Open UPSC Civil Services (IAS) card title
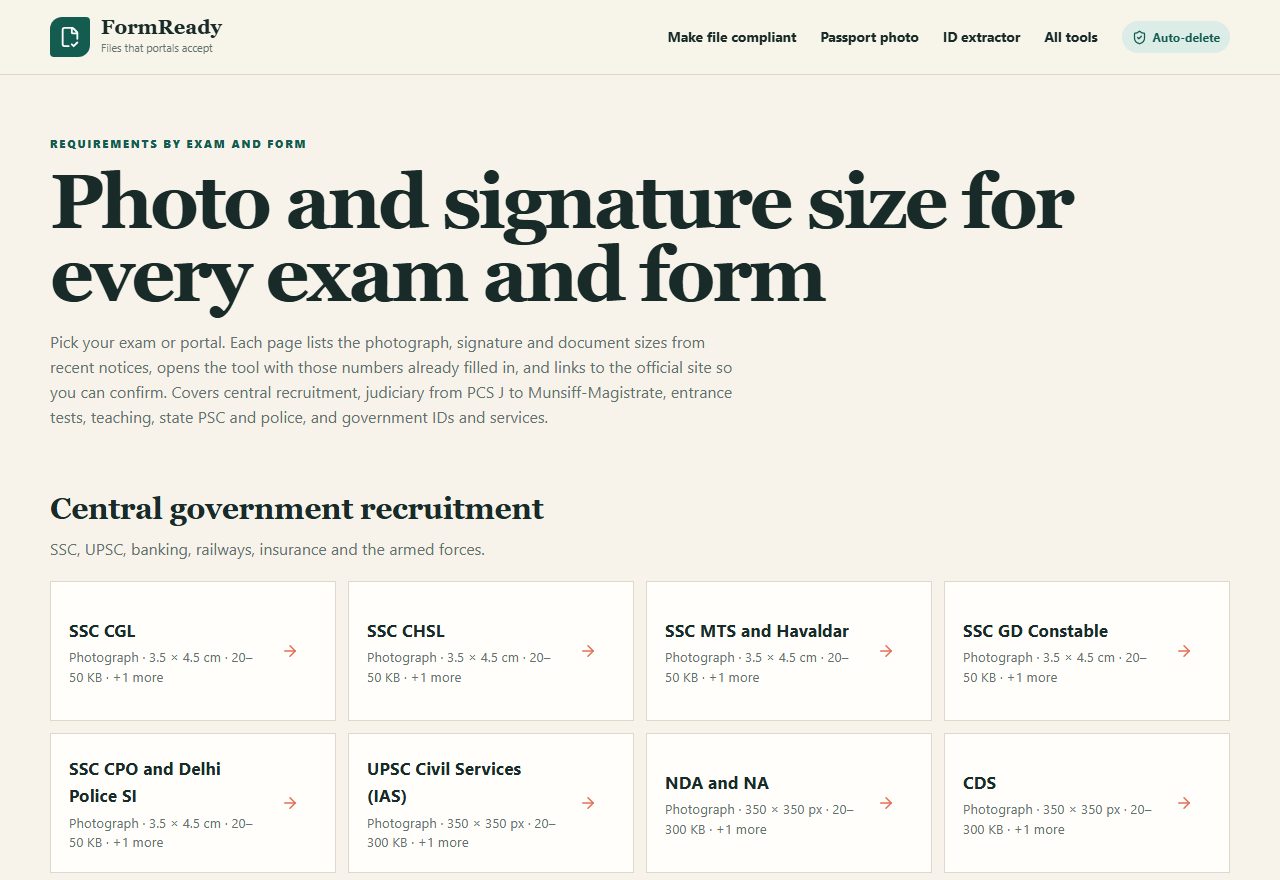Screen dimensions: 1280x880 pos(444,782)
